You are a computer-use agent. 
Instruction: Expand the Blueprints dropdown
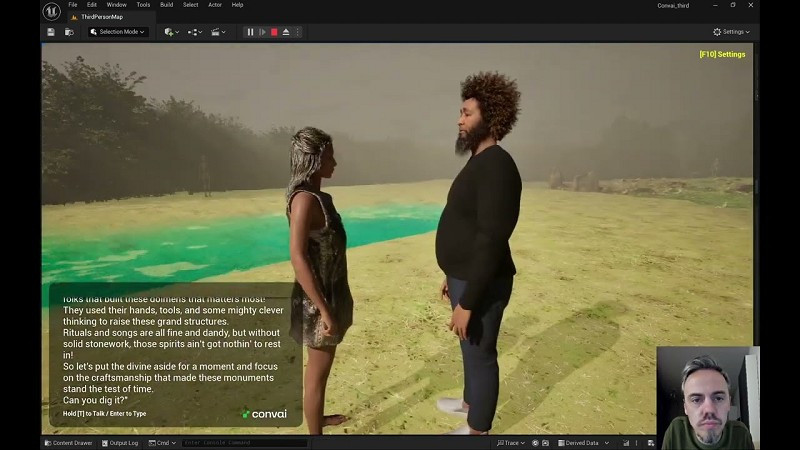[x=195, y=32]
